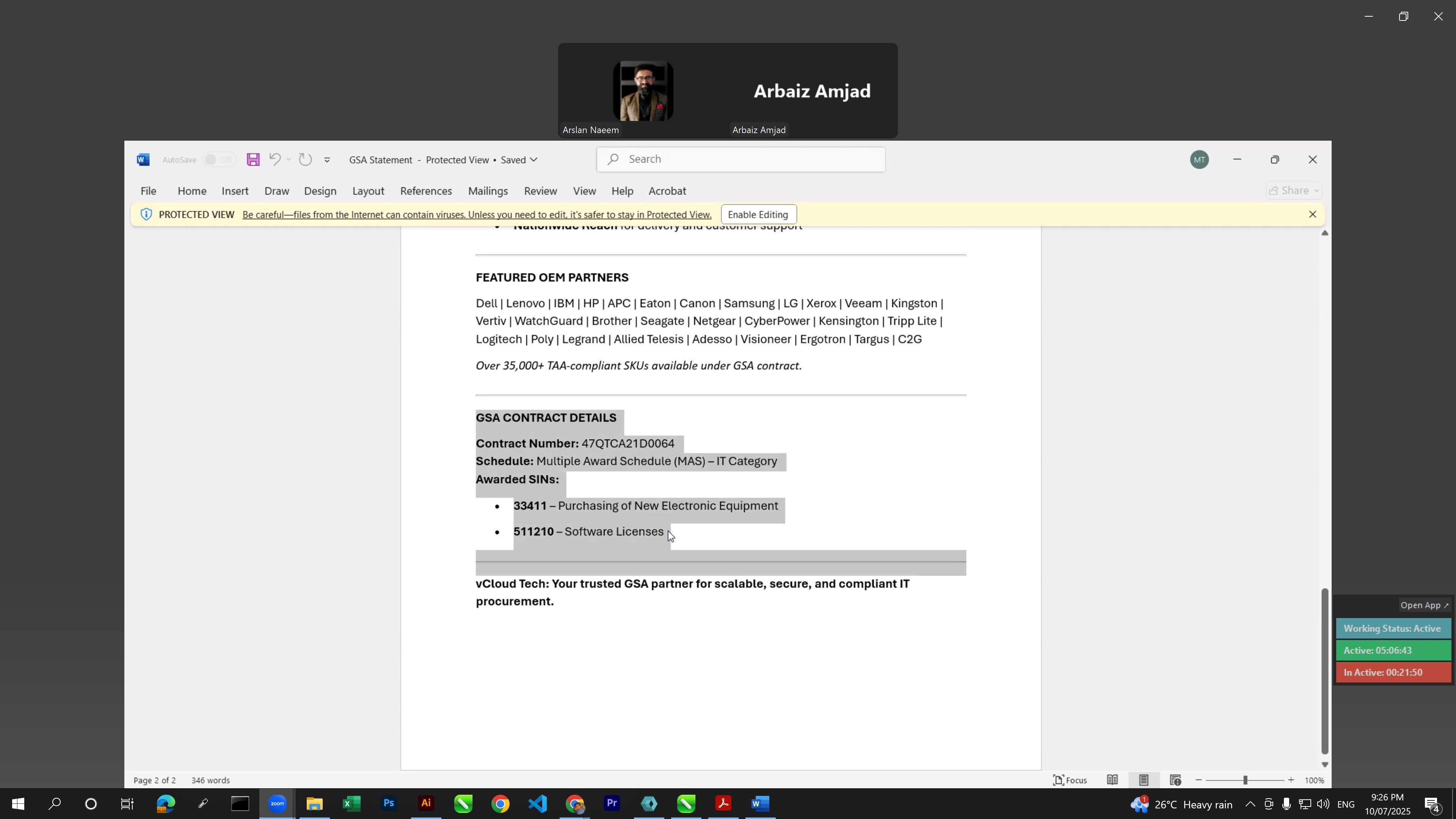The height and width of the screenshot is (819, 1456).
Task: Open the Layout ribbon tab
Action: [x=369, y=191]
